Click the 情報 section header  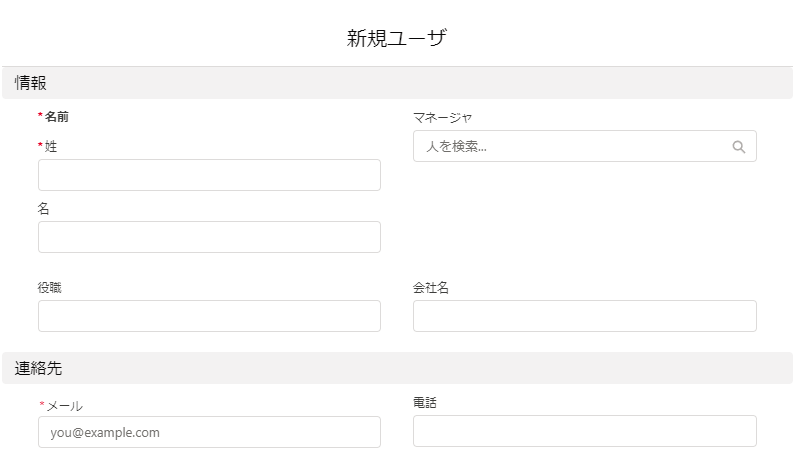[x=397, y=83]
